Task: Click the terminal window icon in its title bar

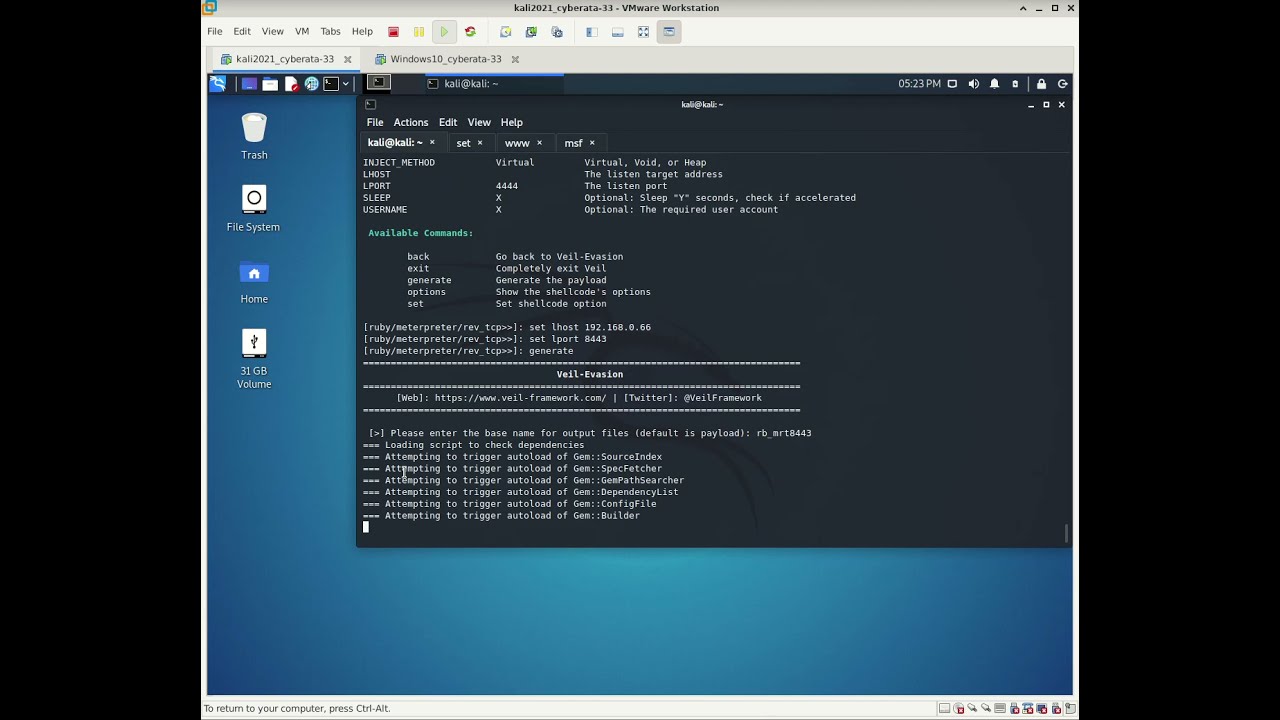Action: tap(370, 104)
